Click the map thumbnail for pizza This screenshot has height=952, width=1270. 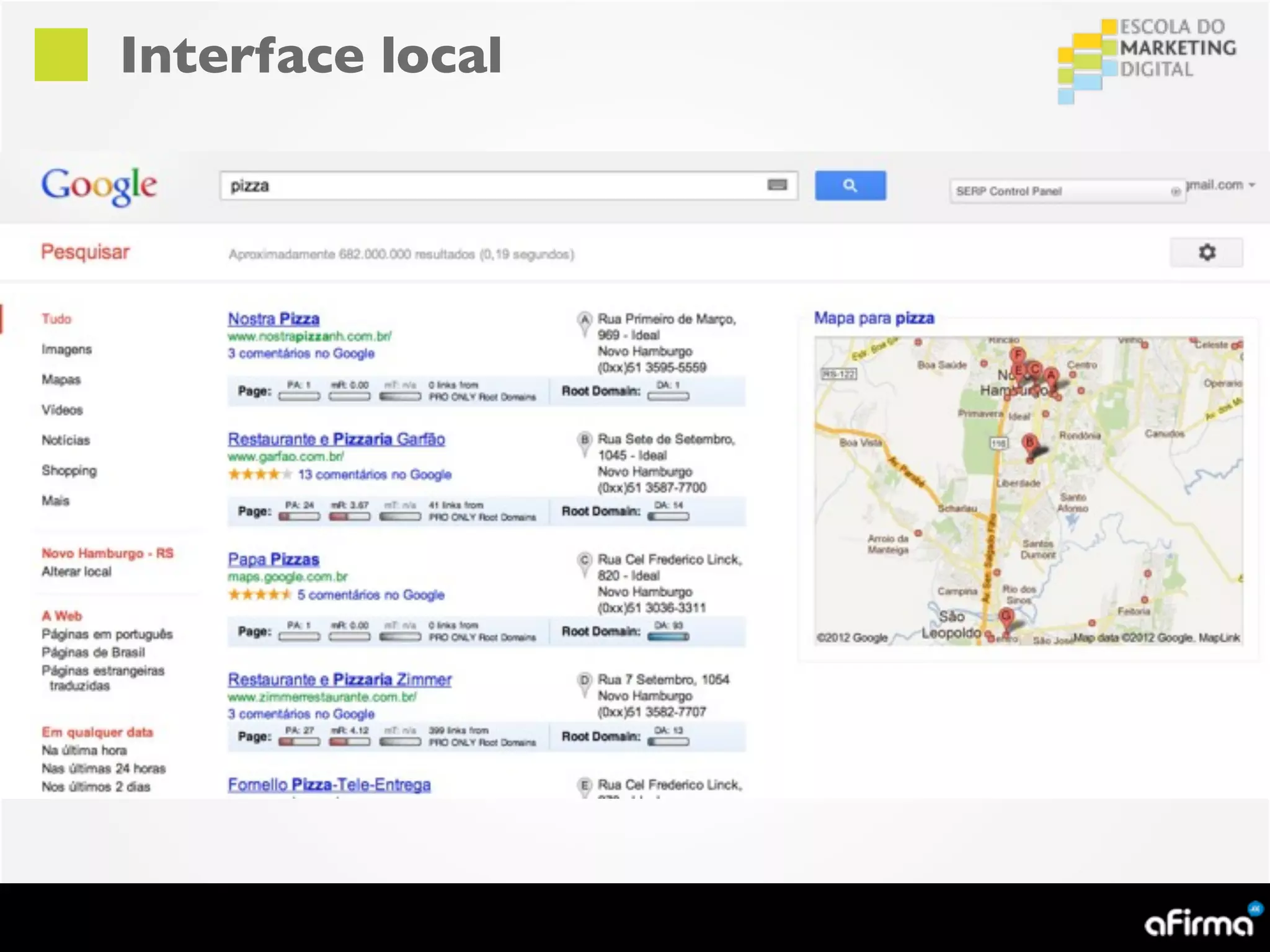click(1029, 491)
